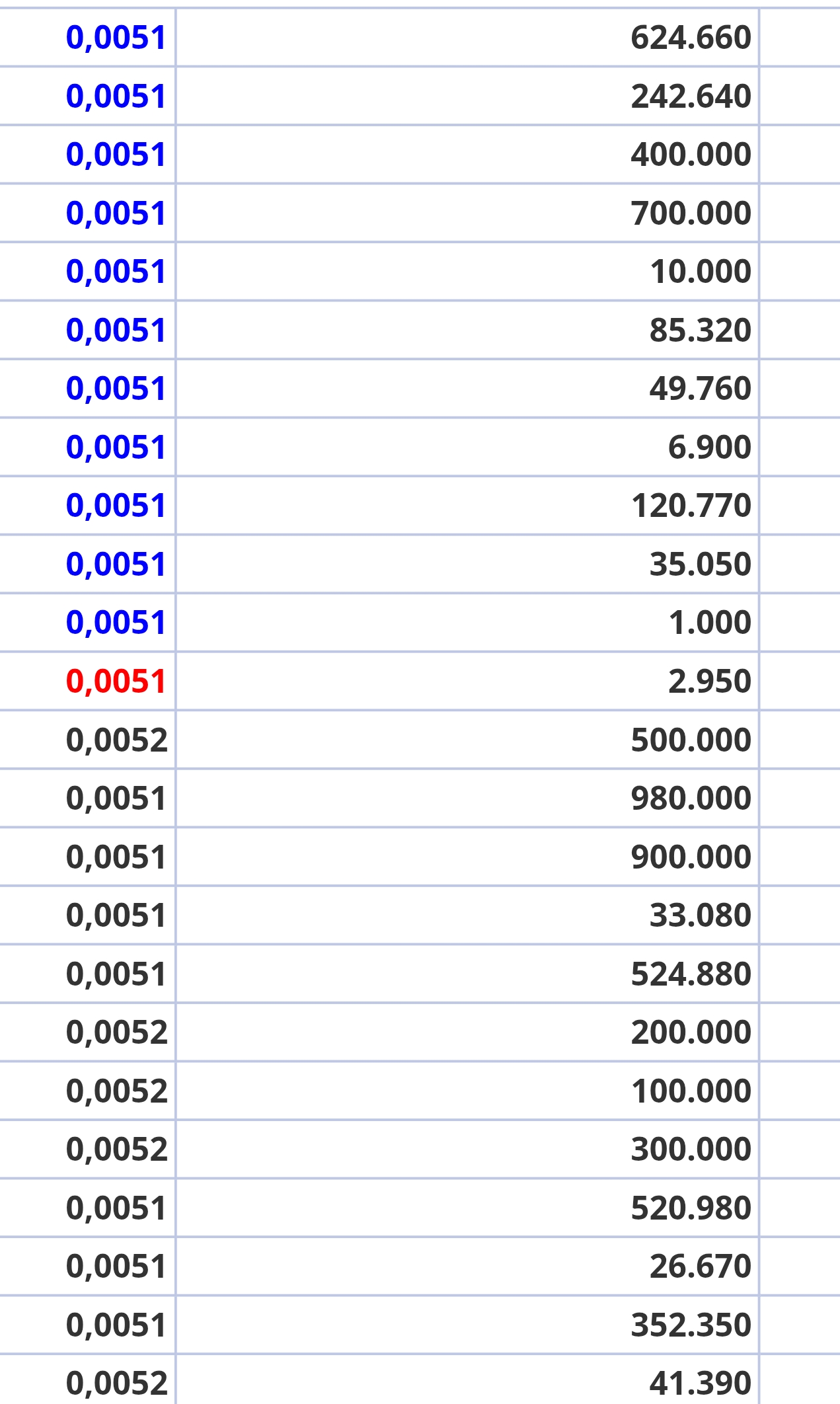840x1404 pixels.
Task: Click the 49.760 volume value
Action: click(x=700, y=389)
